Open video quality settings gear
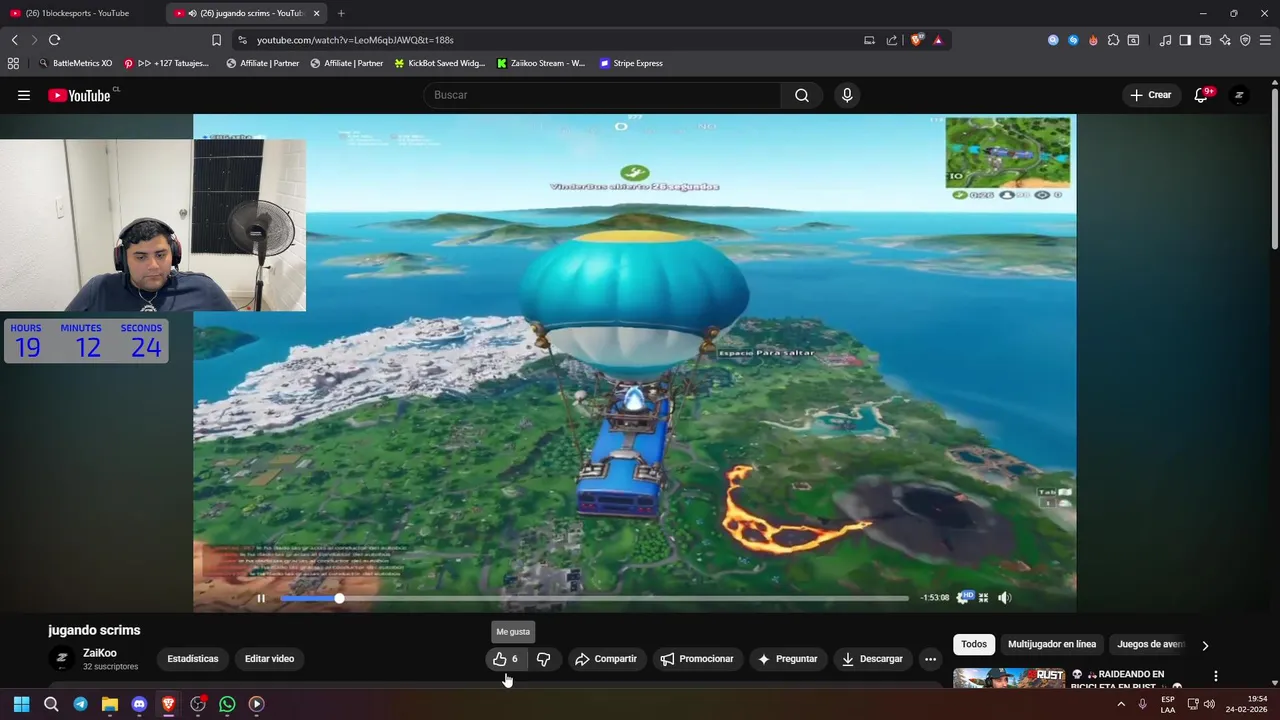Screen dimensions: 1280x720 coord(963,597)
